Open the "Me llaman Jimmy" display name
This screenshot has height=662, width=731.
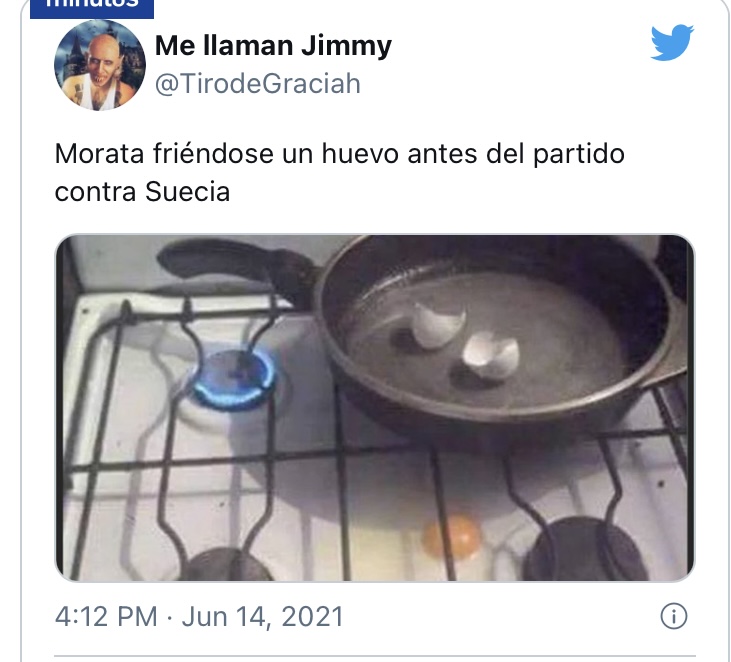pos(273,46)
